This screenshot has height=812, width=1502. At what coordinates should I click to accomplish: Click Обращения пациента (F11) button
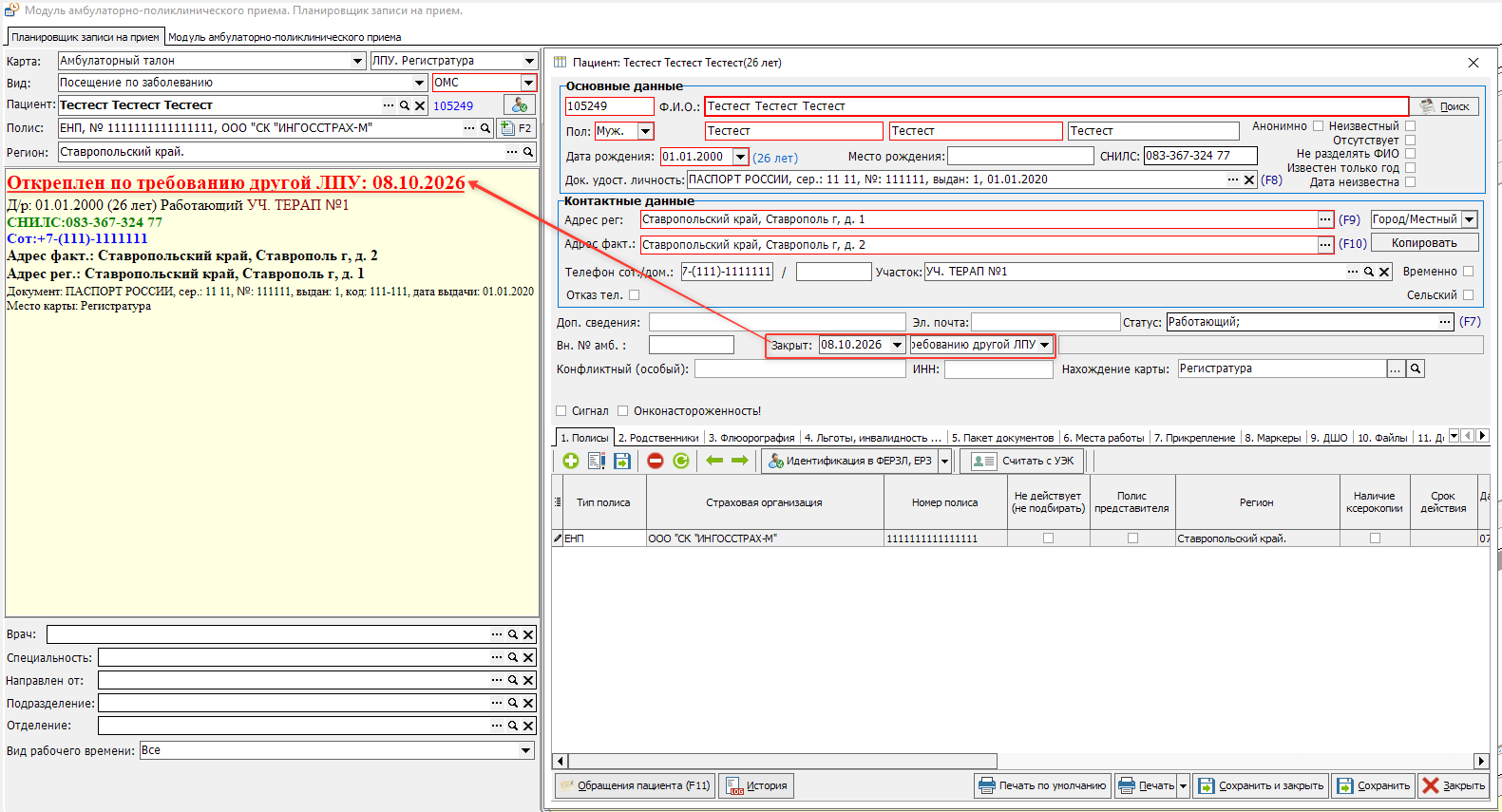click(635, 785)
